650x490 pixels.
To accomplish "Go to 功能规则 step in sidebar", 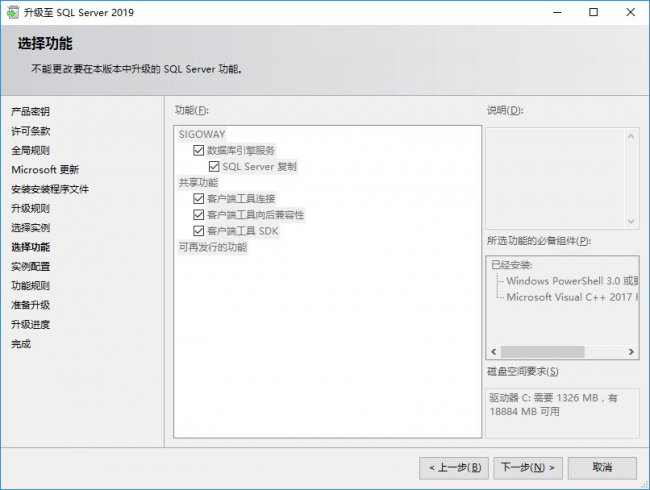I will pos(30,286).
